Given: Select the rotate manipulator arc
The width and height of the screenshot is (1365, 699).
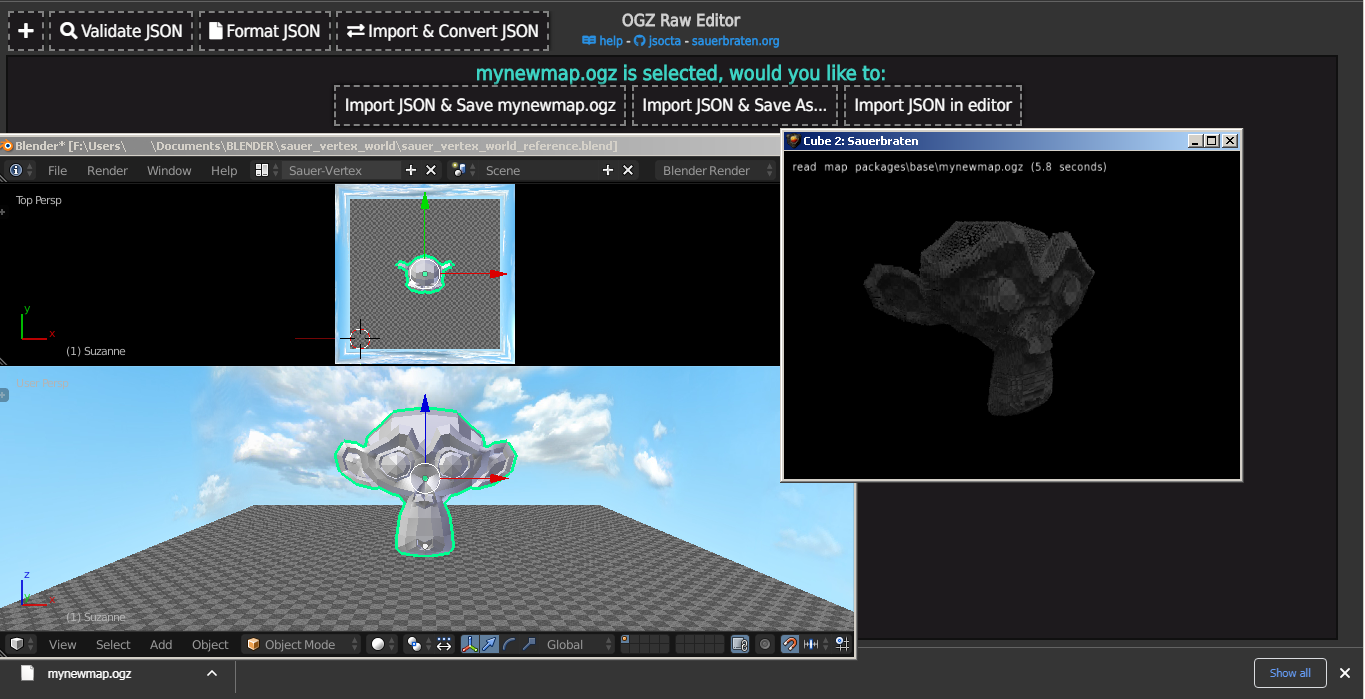Looking at the screenshot, I should pos(509,644).
